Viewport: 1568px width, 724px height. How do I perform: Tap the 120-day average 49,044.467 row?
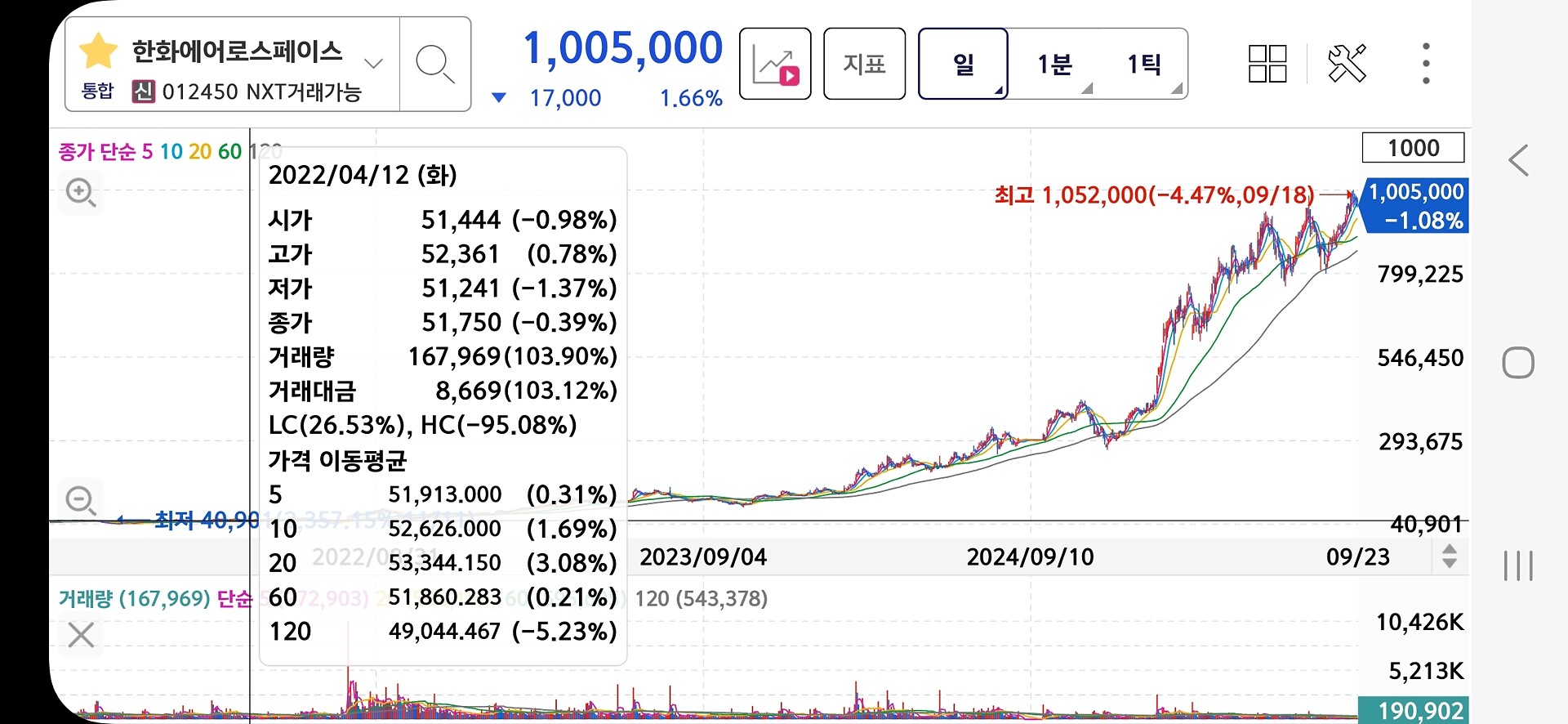(x=443, y=632)
